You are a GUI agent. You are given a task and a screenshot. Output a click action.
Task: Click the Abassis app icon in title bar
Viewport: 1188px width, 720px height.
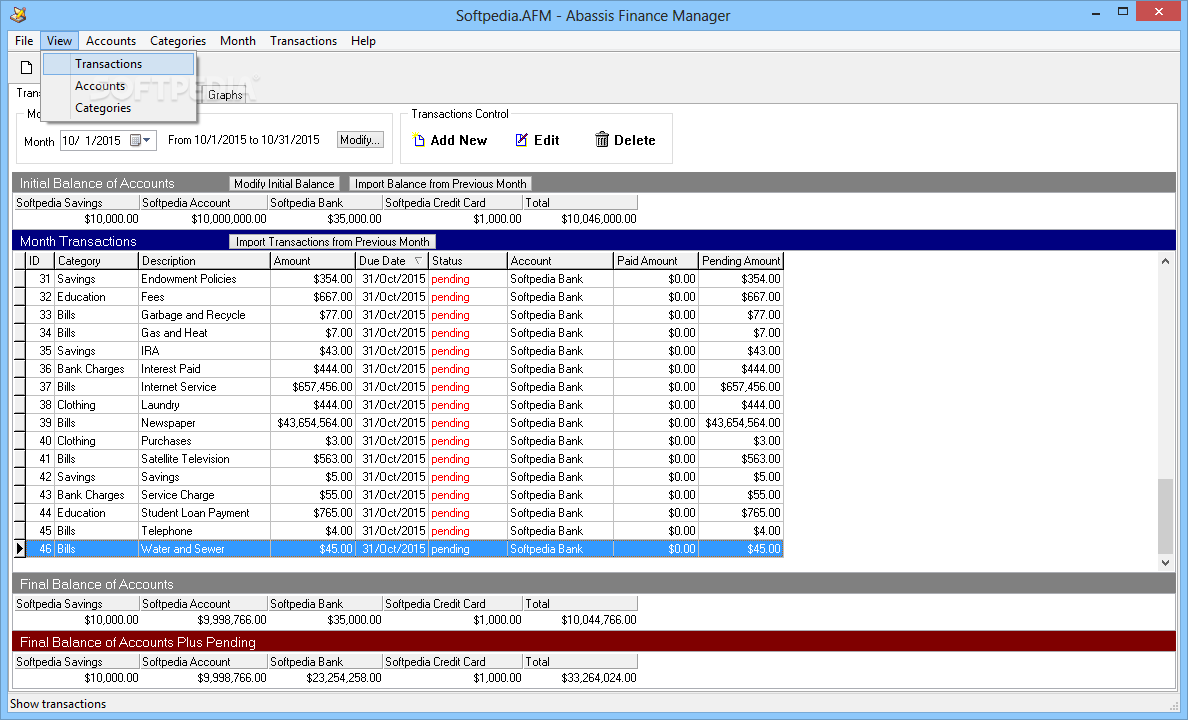tap(18, 14)
